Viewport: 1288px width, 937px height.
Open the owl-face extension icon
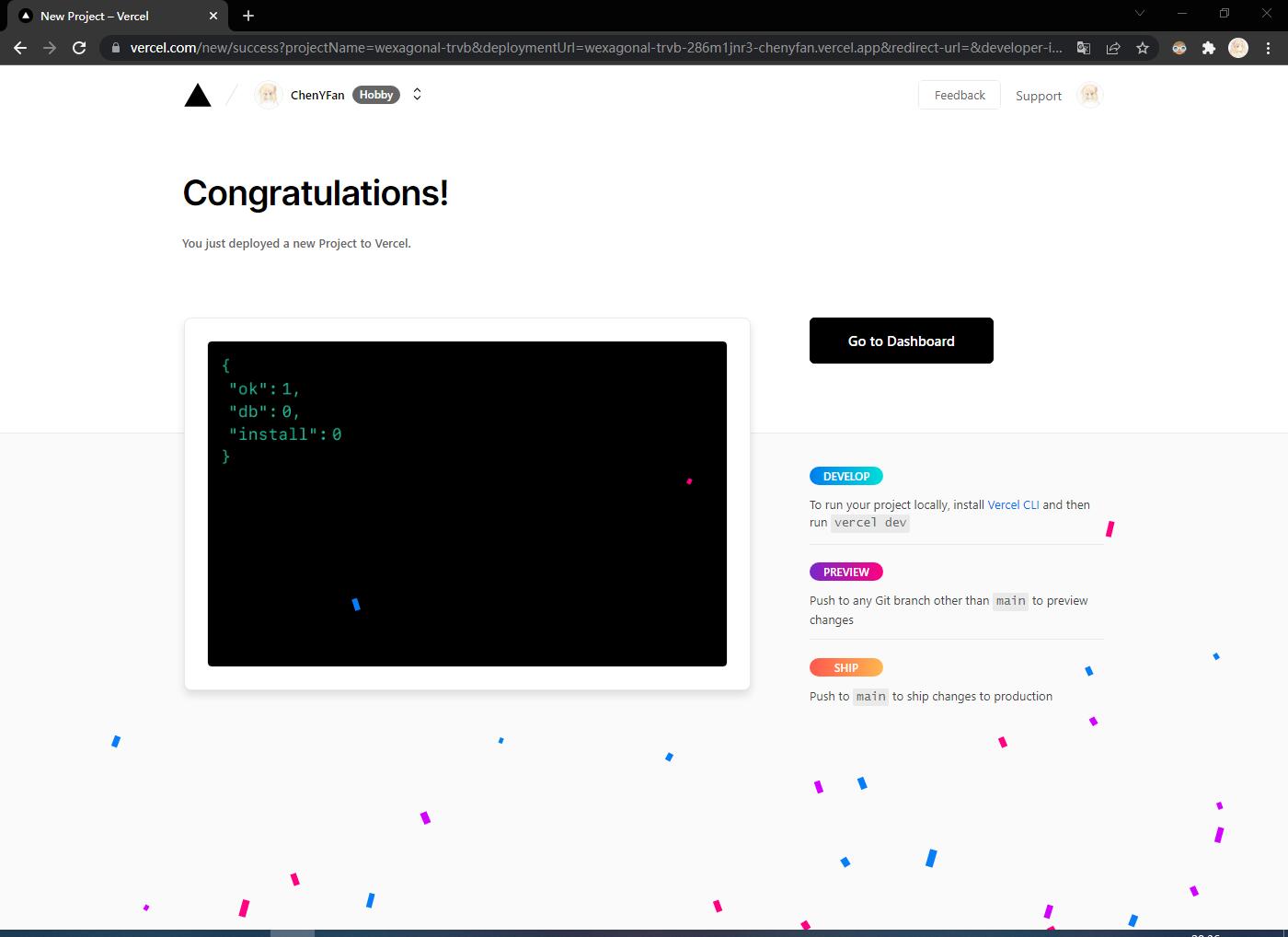(1179, 48)
